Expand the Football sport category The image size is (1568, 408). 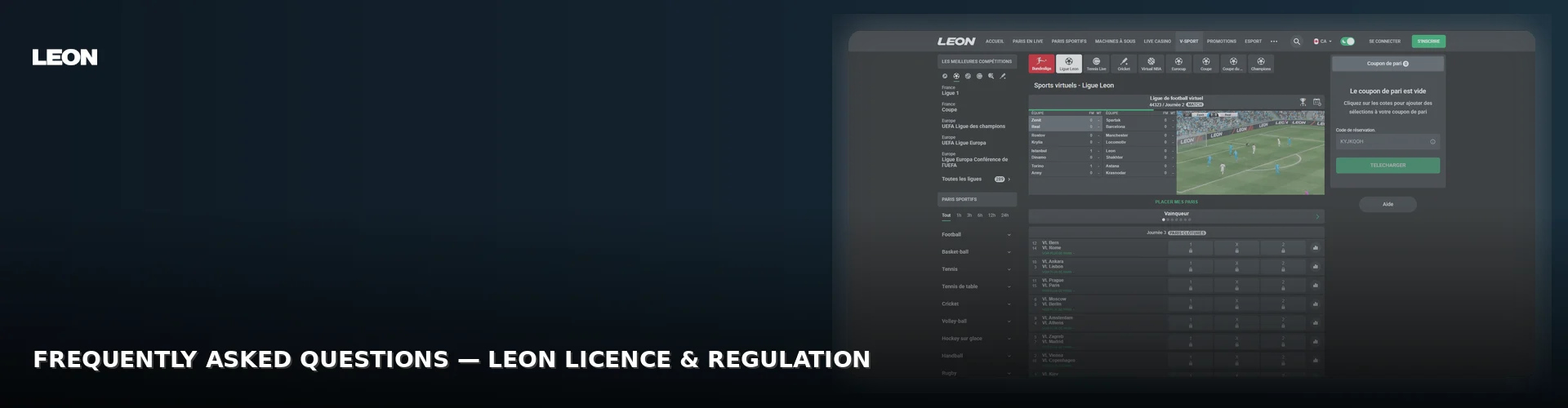coord(977,235)
